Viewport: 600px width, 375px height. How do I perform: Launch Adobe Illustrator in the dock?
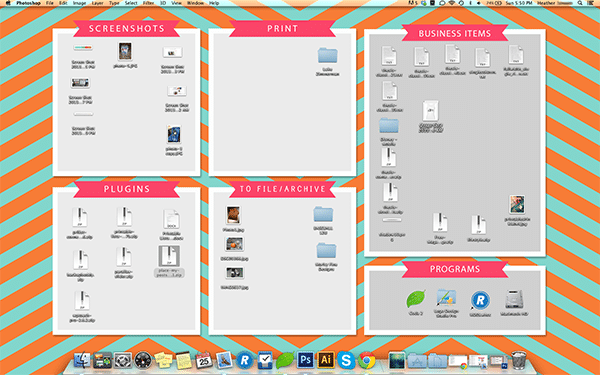coord(326,360)
